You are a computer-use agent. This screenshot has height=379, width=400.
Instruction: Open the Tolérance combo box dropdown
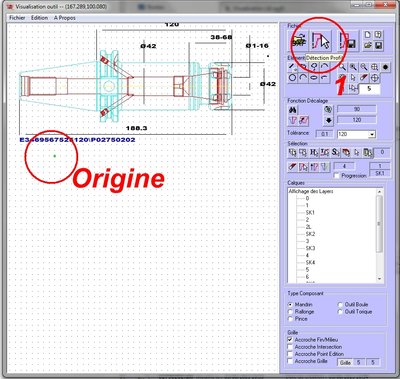(x=372, y=134)
